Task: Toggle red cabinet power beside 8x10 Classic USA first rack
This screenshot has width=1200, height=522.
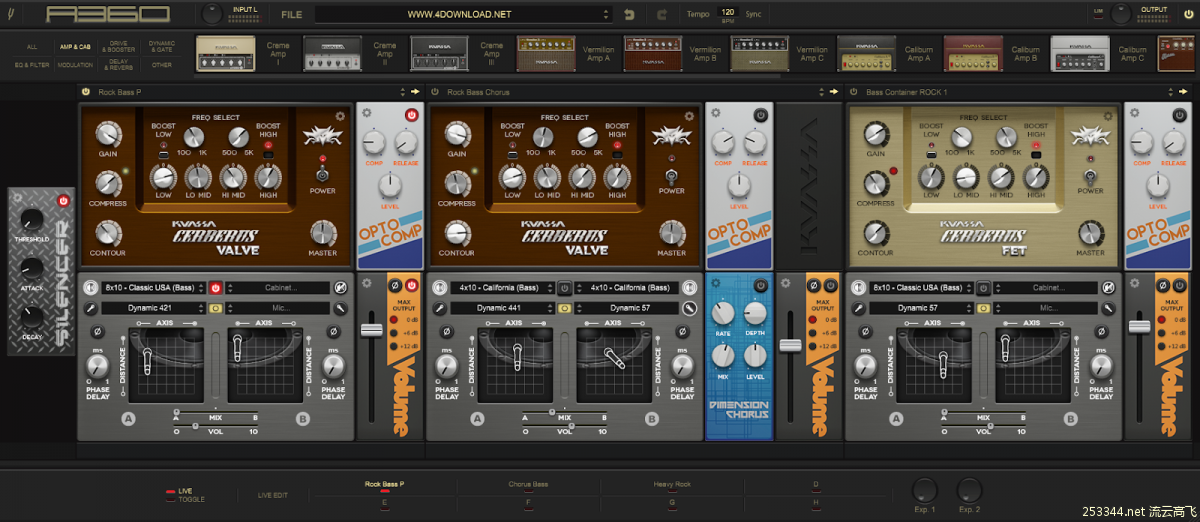Action: pyautogui.click(x=215, y=288)
